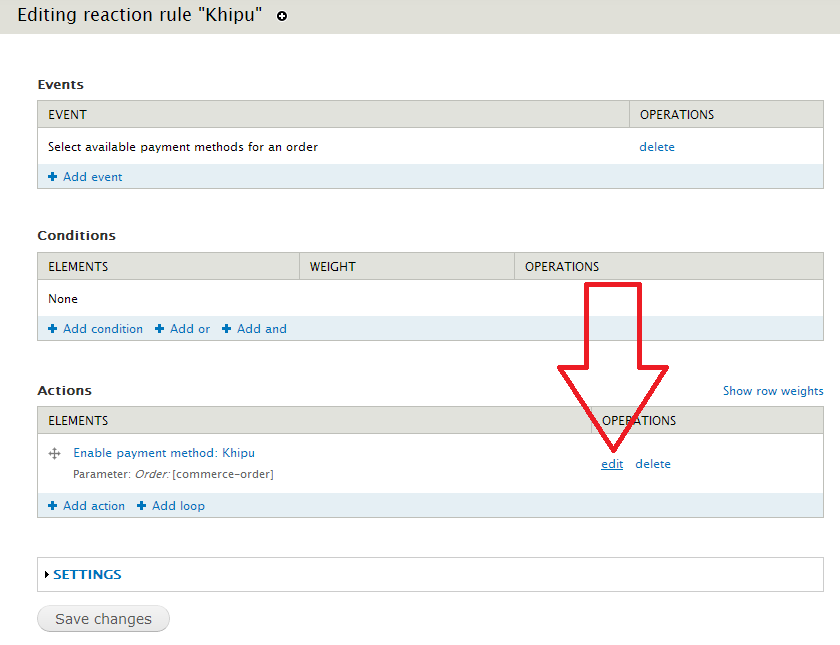The image size is (840, 645).
Task: Click the plus icon beside the Khipu title
Action: point(282,17)
